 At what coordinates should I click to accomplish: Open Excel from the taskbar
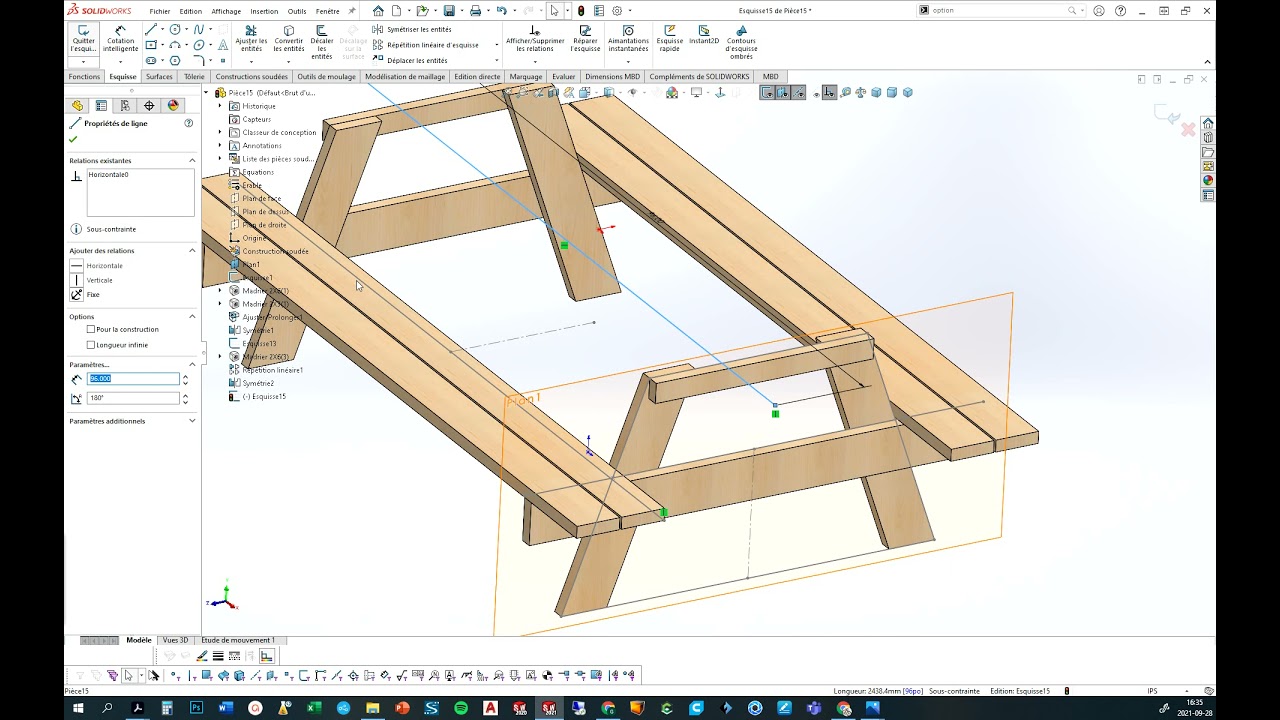(314, 708)
